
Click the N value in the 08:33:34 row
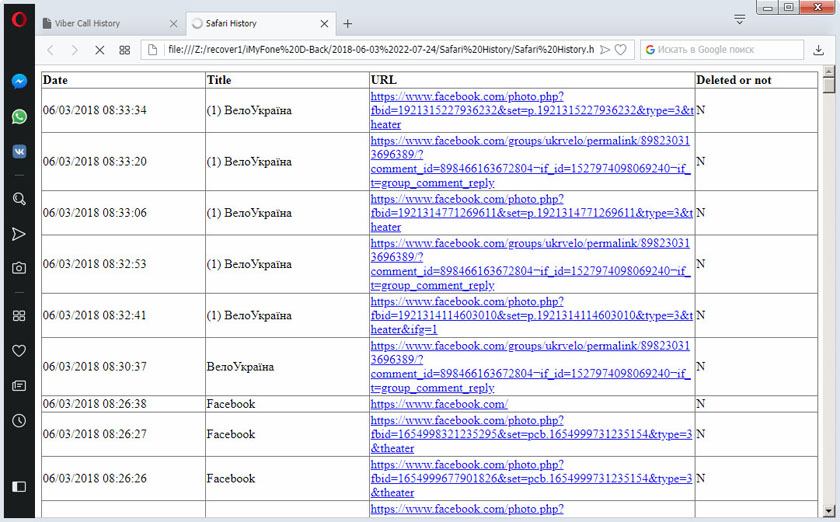tap(700, 110)
